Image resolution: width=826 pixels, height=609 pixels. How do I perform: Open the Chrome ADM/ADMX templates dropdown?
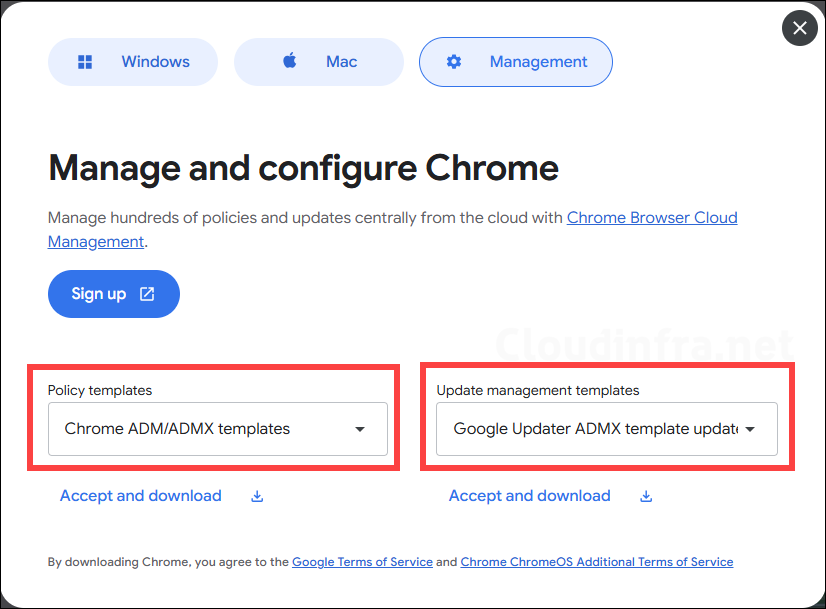pyautogui.click(x=218, y=429)
